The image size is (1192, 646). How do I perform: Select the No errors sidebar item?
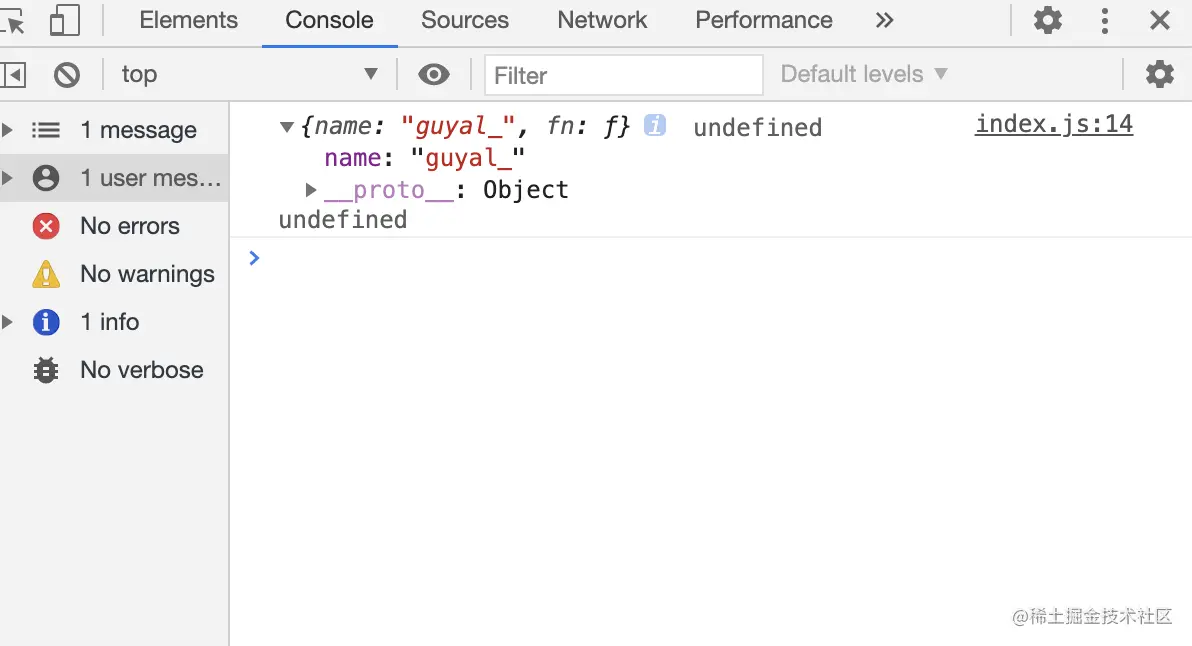click(129, 226)
